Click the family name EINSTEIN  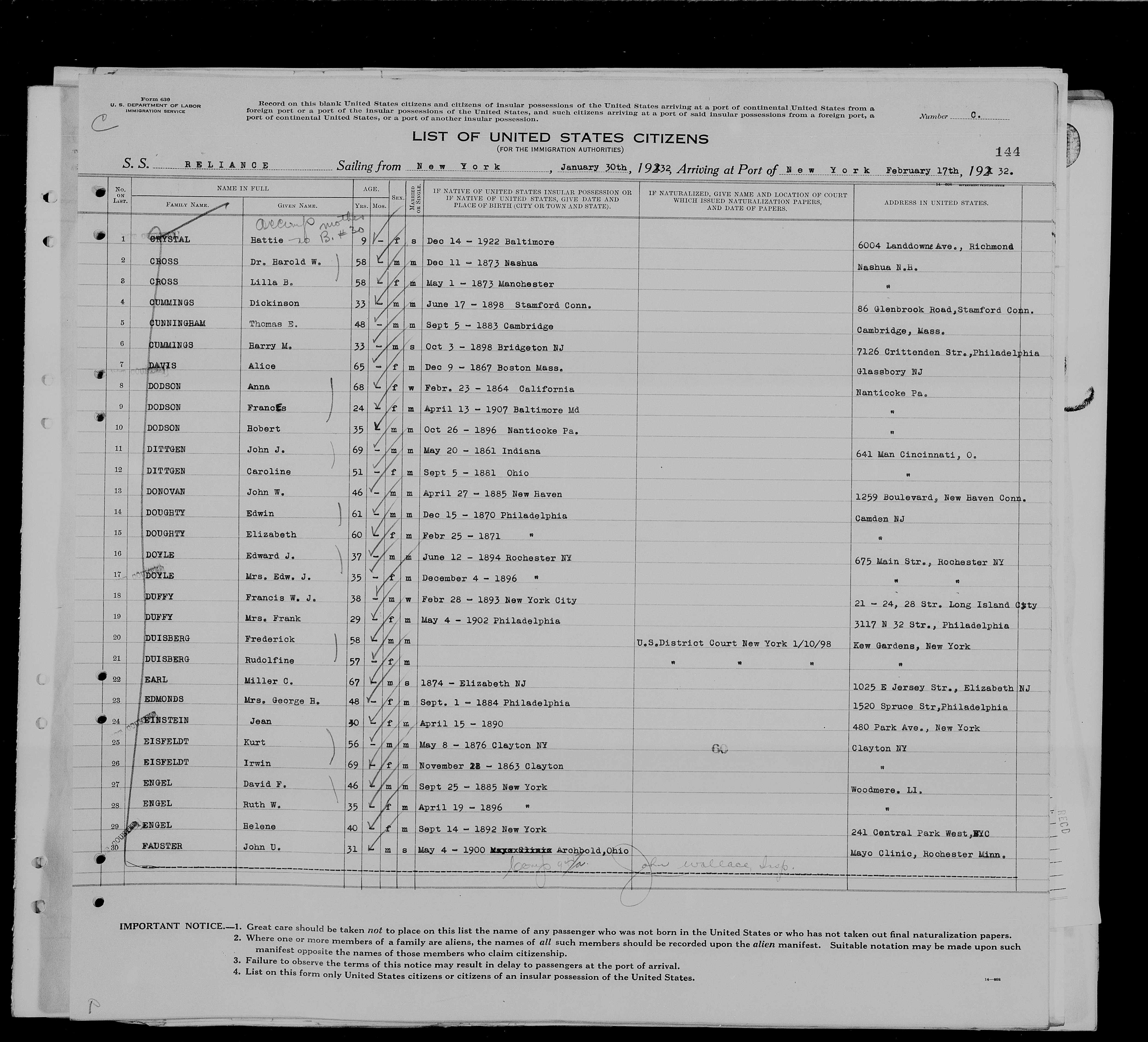pos(166,720)
